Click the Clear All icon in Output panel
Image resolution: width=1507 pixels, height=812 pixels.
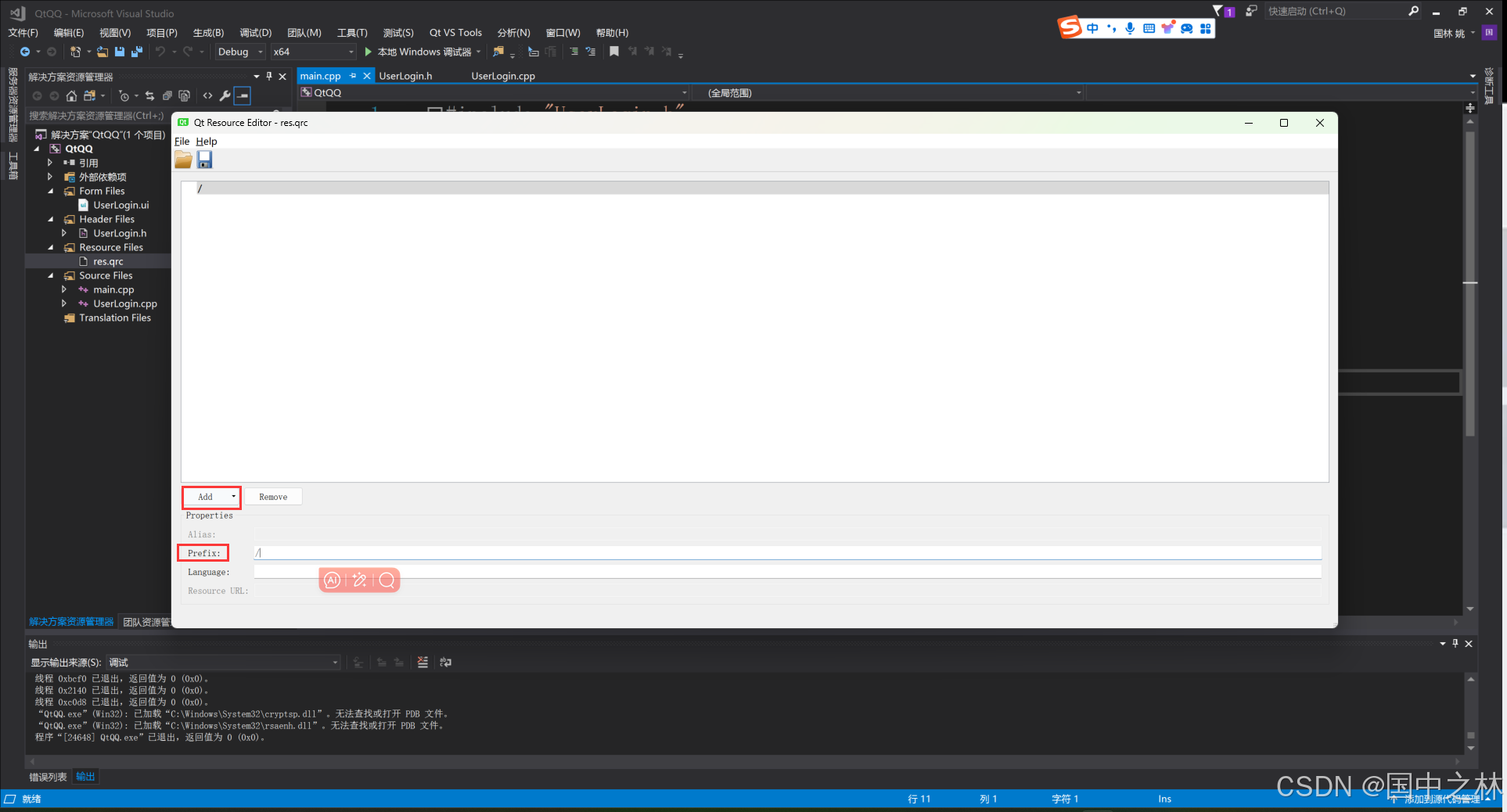(423, 663)
